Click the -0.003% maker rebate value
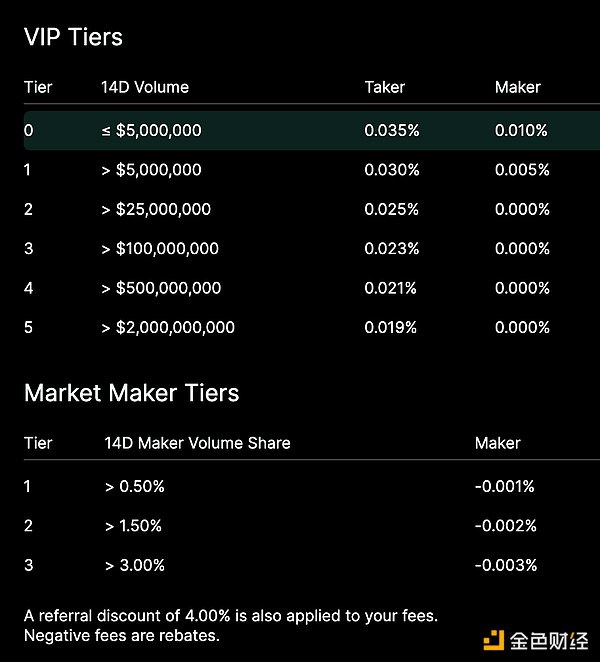The width and height of the screenshot is (600, 662). click(505, 565)
